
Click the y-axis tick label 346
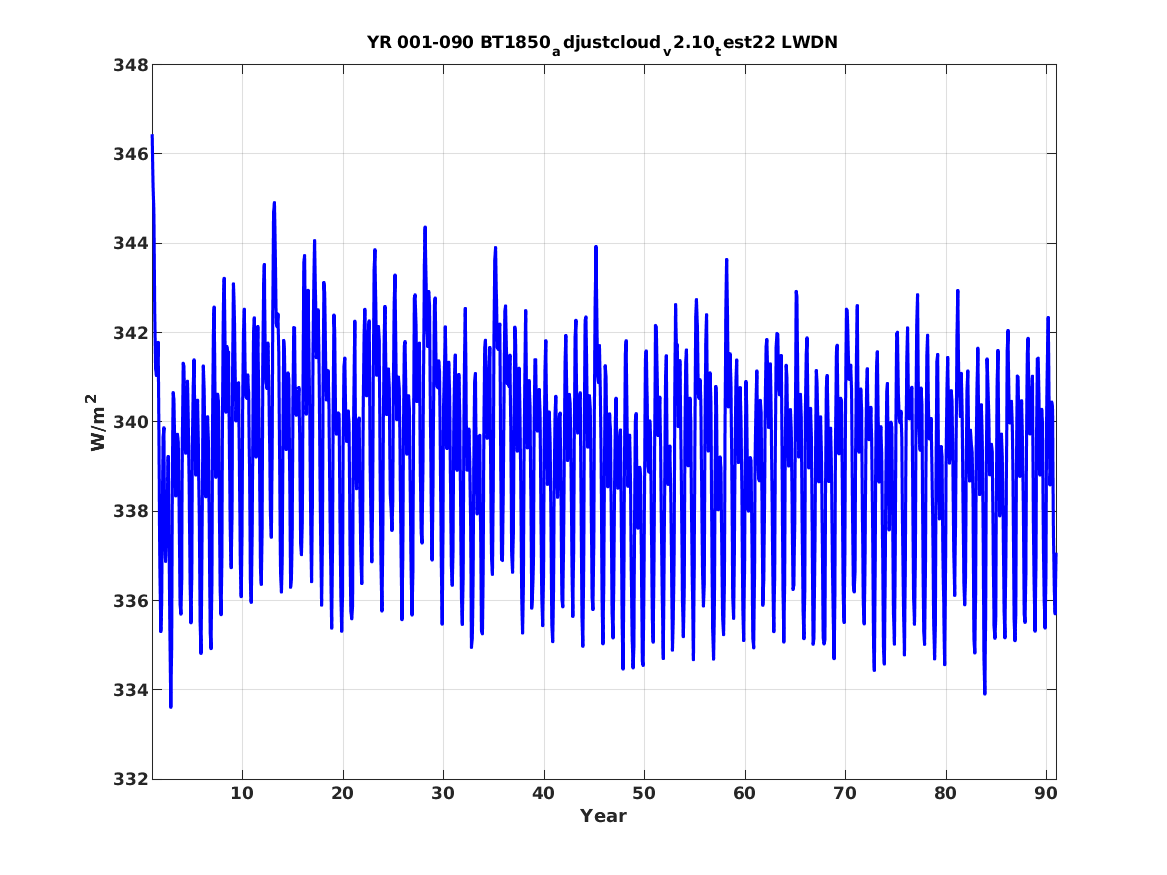point(130,154)
